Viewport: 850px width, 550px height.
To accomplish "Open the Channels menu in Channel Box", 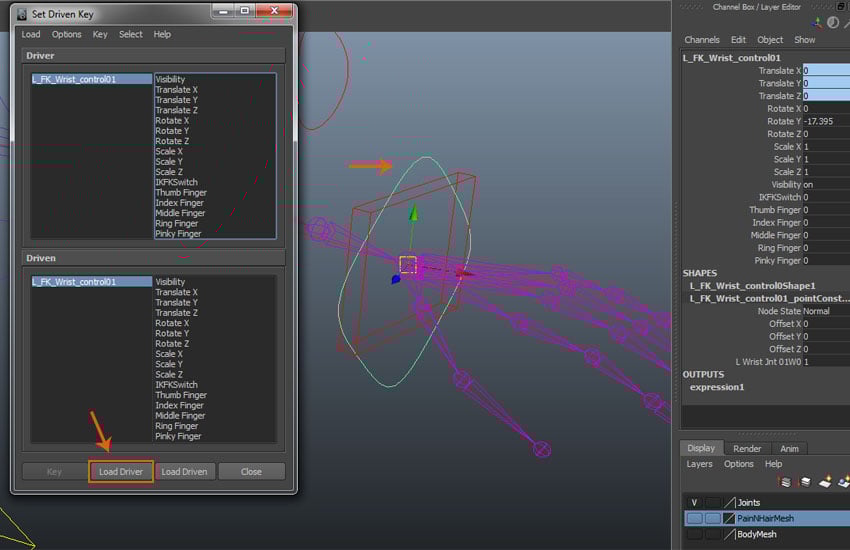I will 701,40.
